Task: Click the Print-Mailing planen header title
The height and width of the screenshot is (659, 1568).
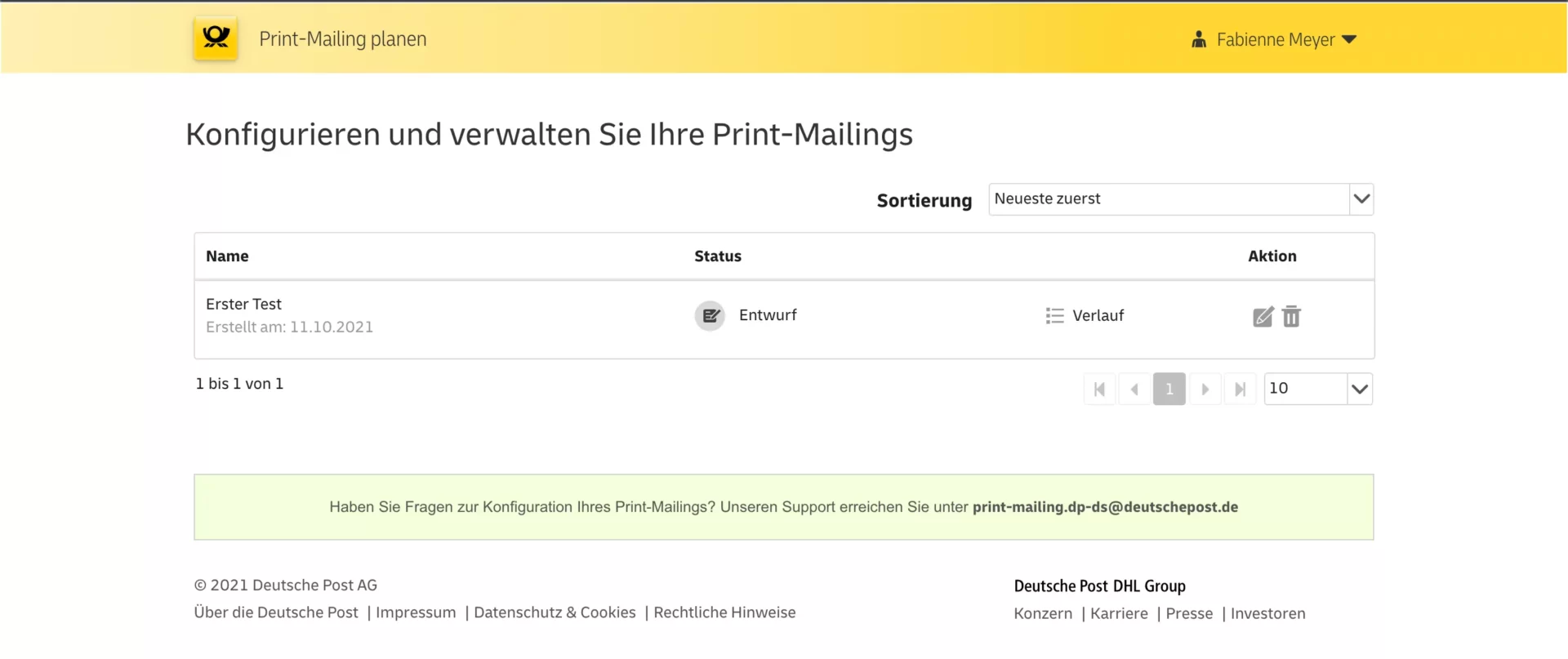Action: 343,39
